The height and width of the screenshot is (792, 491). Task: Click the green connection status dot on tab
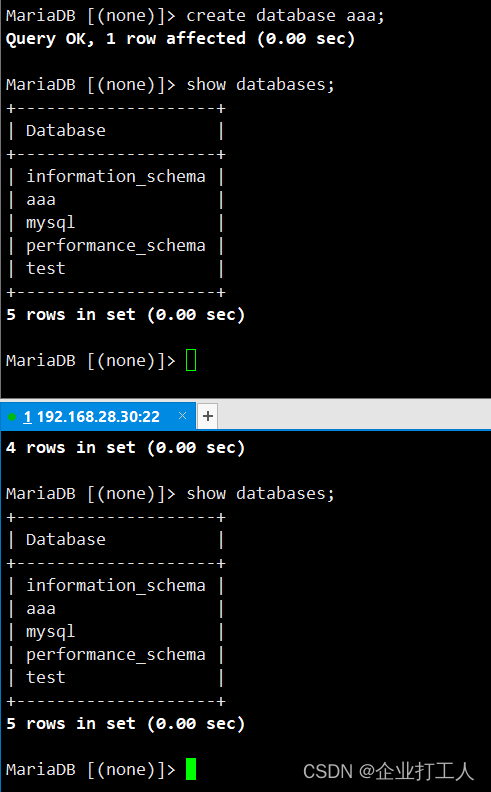12,417
